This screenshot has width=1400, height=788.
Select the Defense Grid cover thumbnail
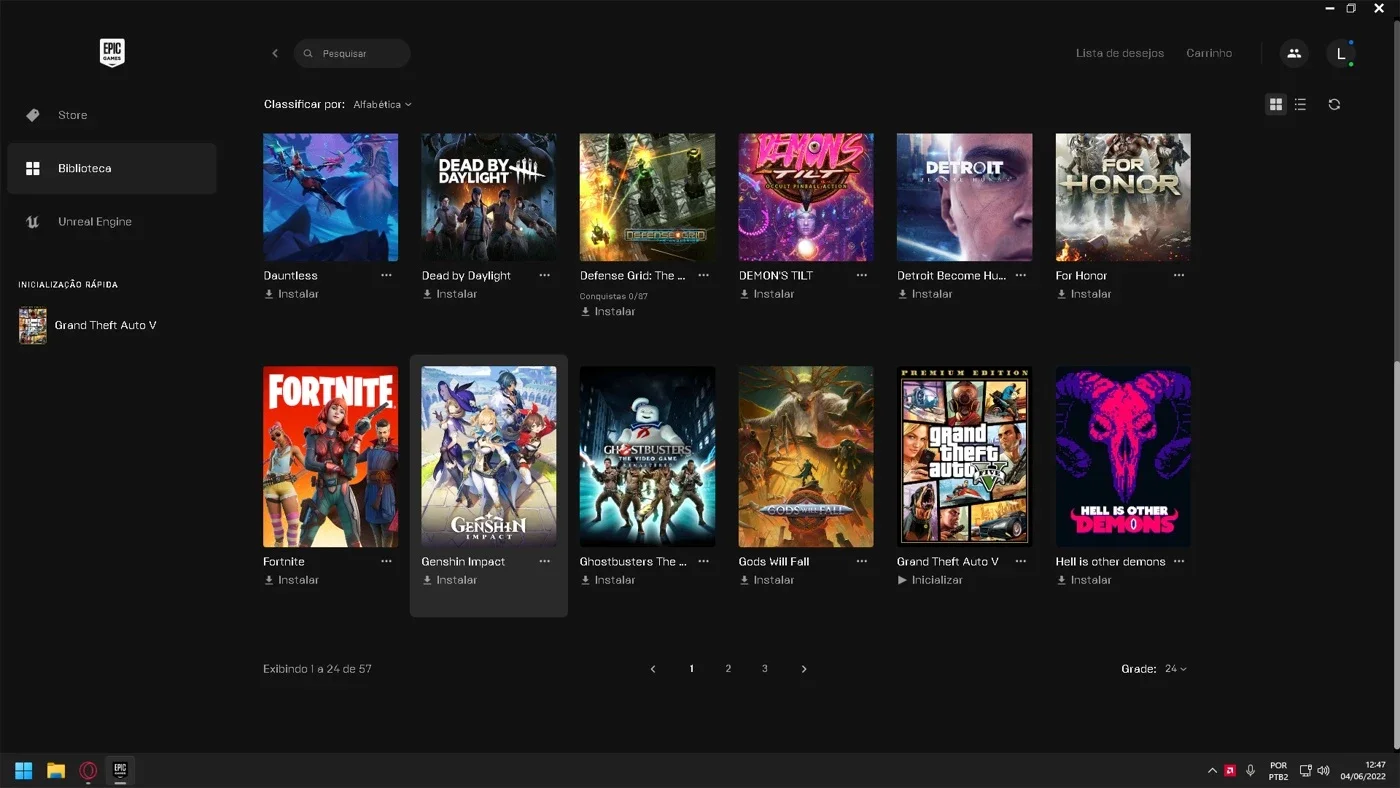click(x=647, y=198)
